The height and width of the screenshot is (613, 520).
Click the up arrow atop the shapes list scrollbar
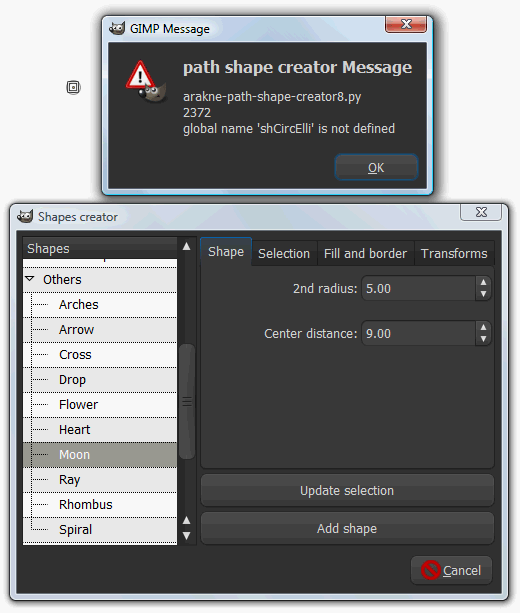point(186,246)
